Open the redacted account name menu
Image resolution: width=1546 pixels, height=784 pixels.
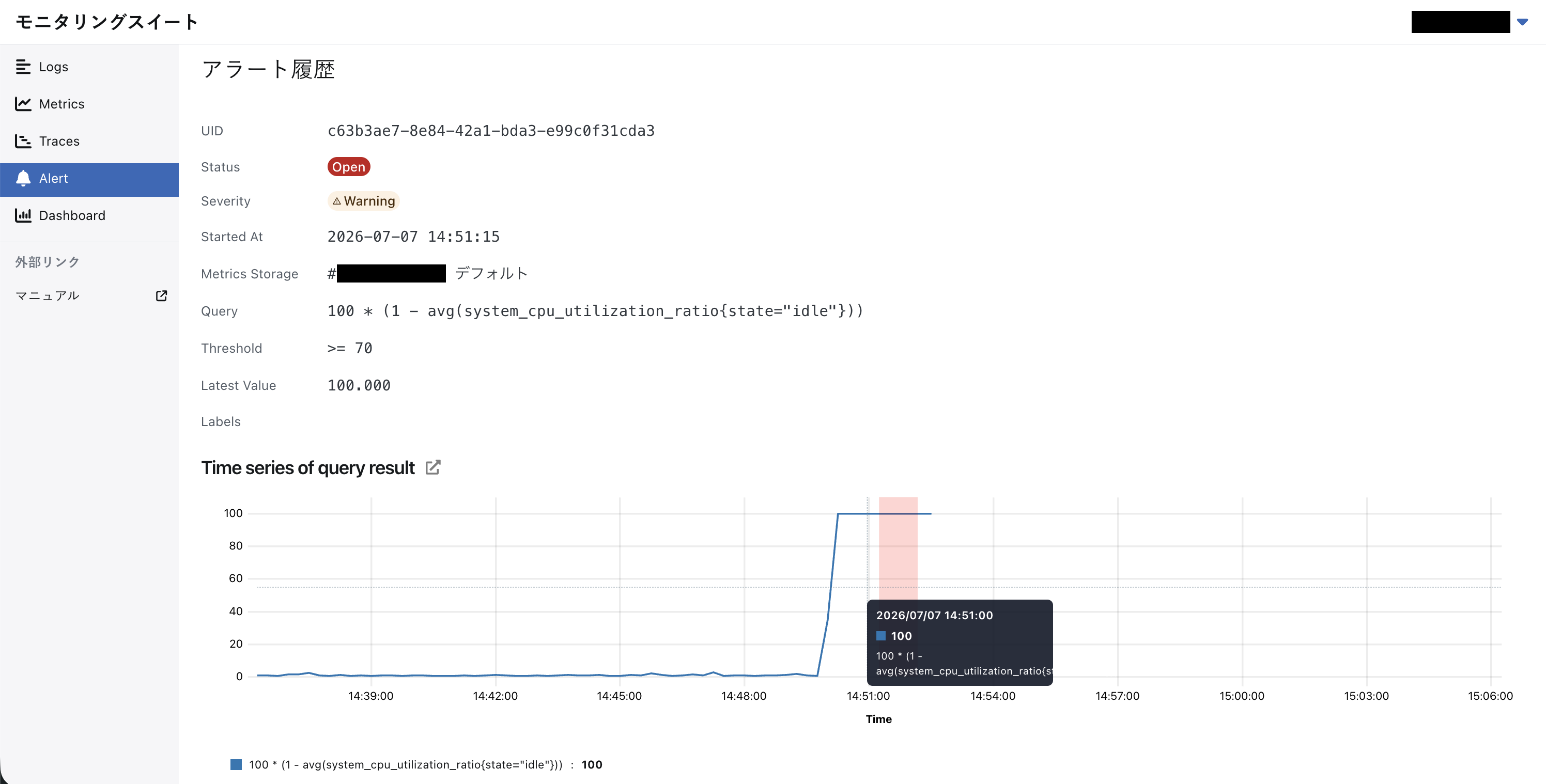[1461, 22]
